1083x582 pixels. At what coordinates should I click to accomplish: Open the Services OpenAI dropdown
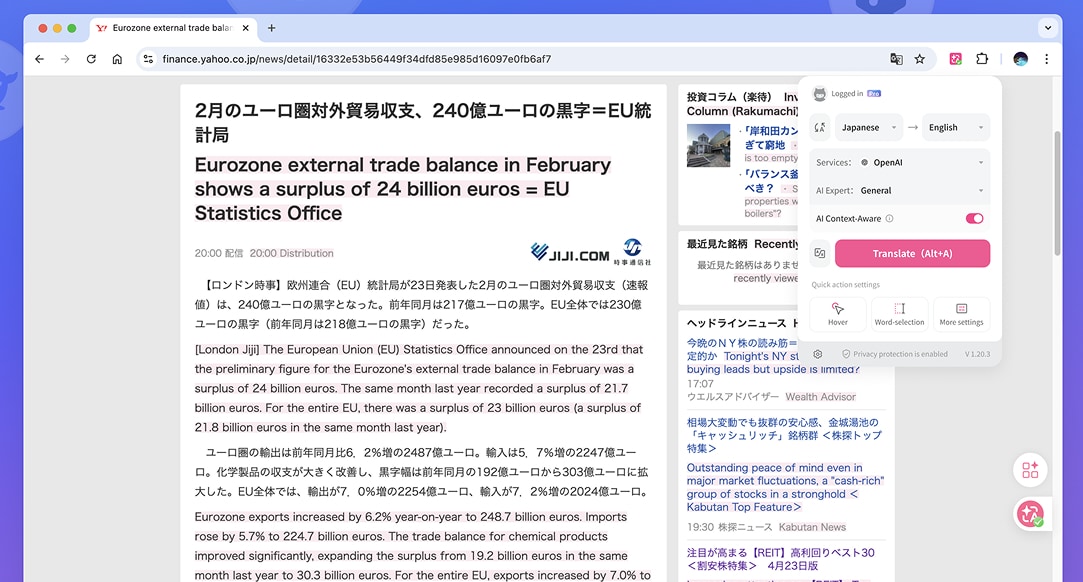click(900, 163)
